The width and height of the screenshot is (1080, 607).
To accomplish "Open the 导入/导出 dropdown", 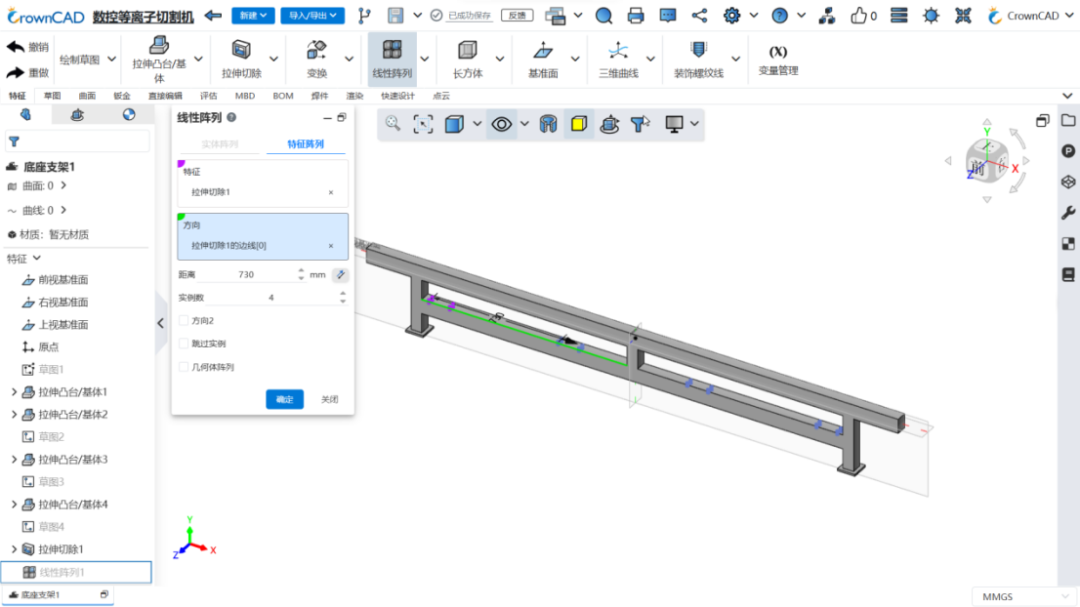I will (313, 15).
